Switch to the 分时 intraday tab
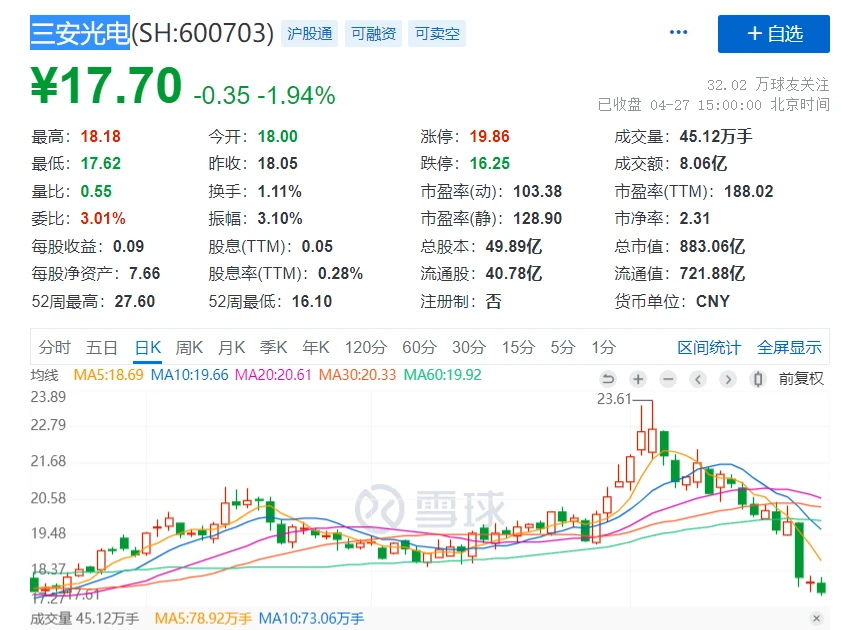This screenshot has width=841, height=630. click(55, 348)
